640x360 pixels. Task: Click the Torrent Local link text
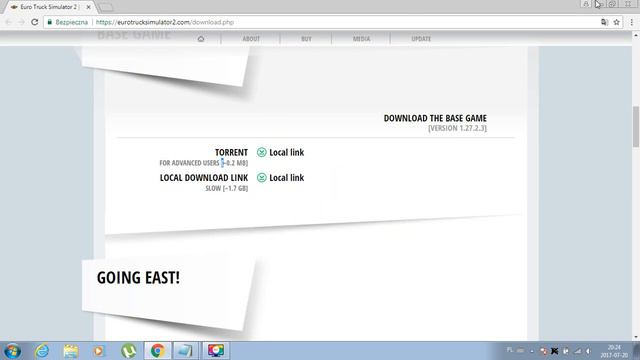287,152
